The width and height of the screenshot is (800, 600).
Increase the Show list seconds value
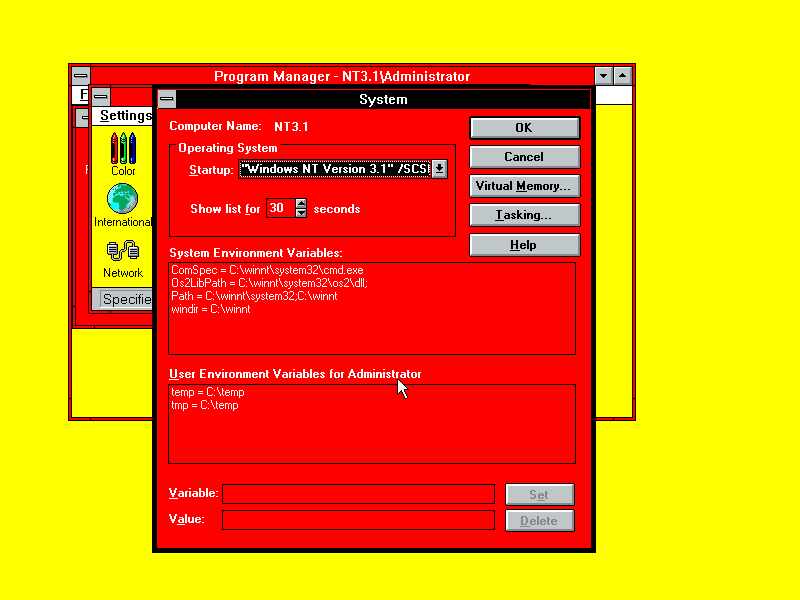click(301, 203)
